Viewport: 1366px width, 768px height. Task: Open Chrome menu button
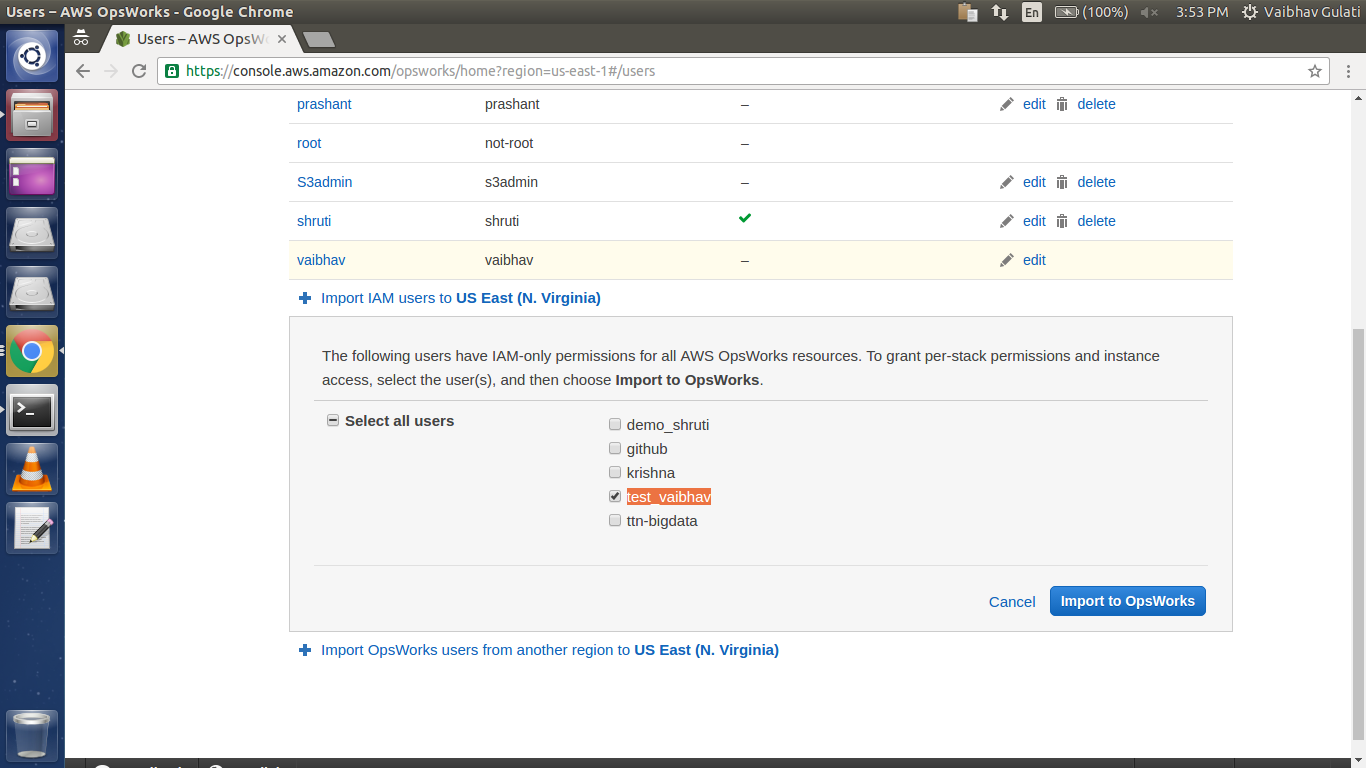[1348, 71]
